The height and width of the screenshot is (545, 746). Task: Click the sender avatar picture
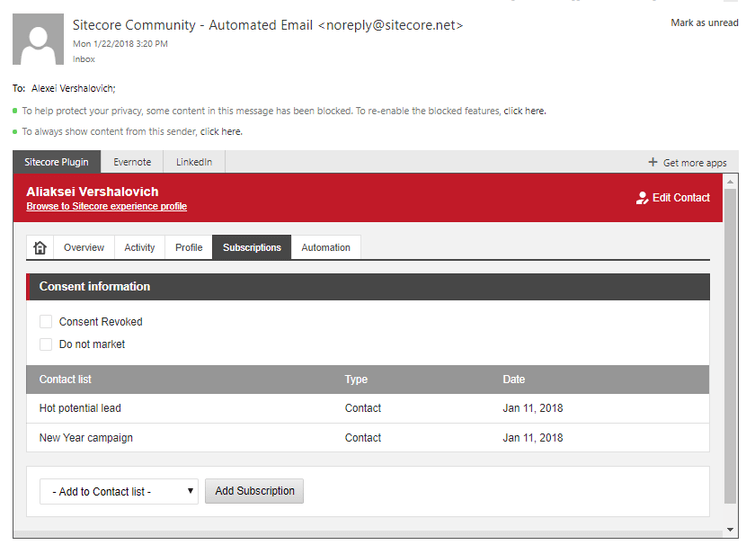coord(38,39)
